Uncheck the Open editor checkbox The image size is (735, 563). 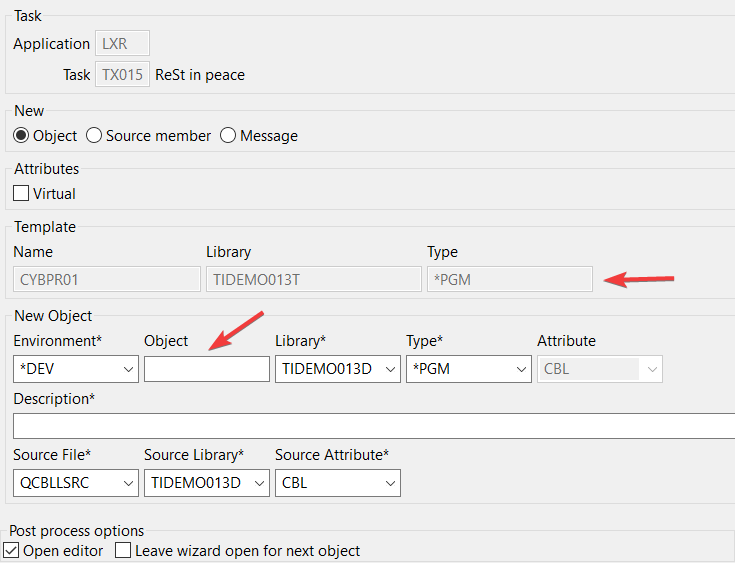point(11,550)
